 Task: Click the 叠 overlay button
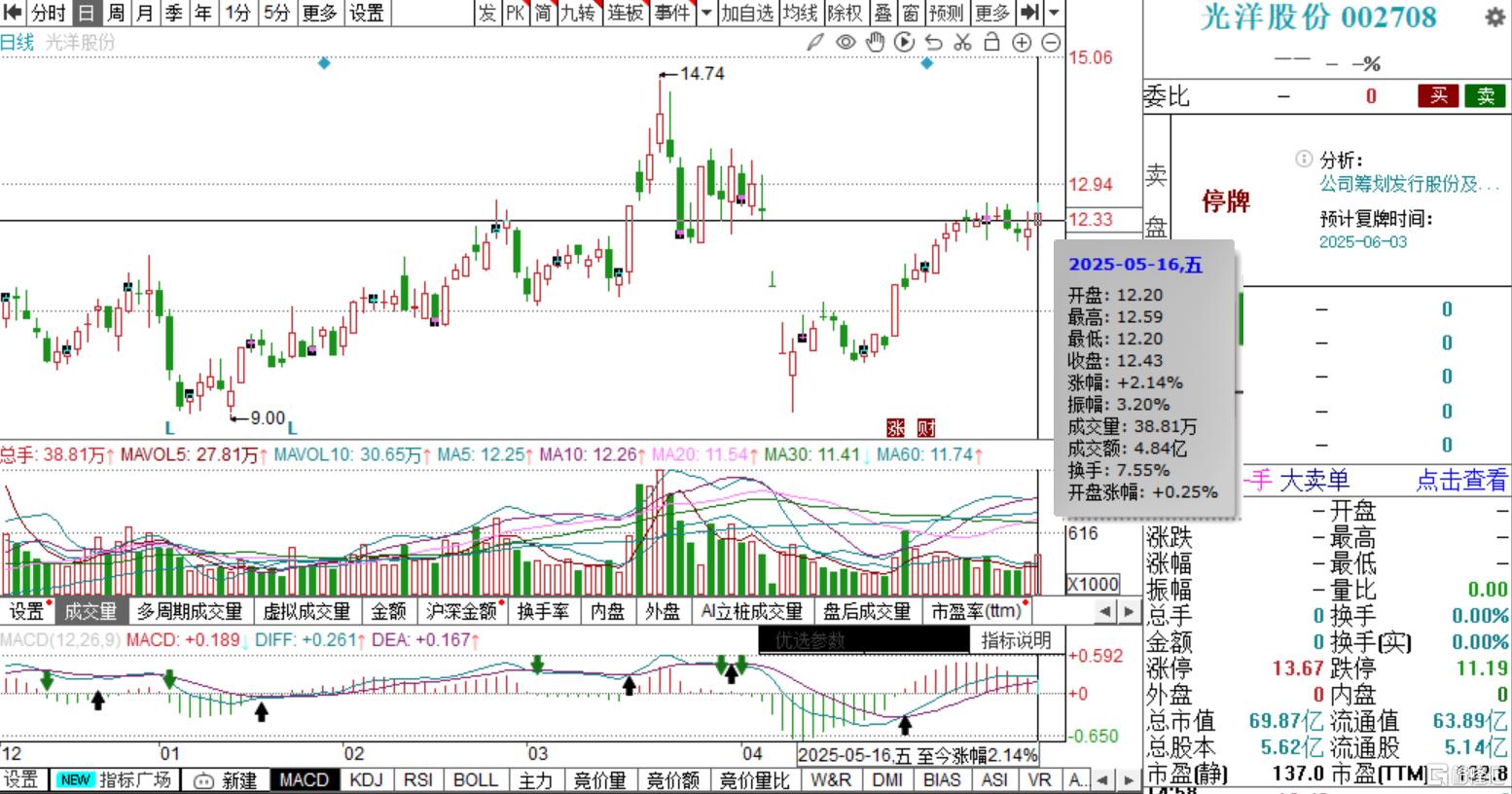(882, 13)
